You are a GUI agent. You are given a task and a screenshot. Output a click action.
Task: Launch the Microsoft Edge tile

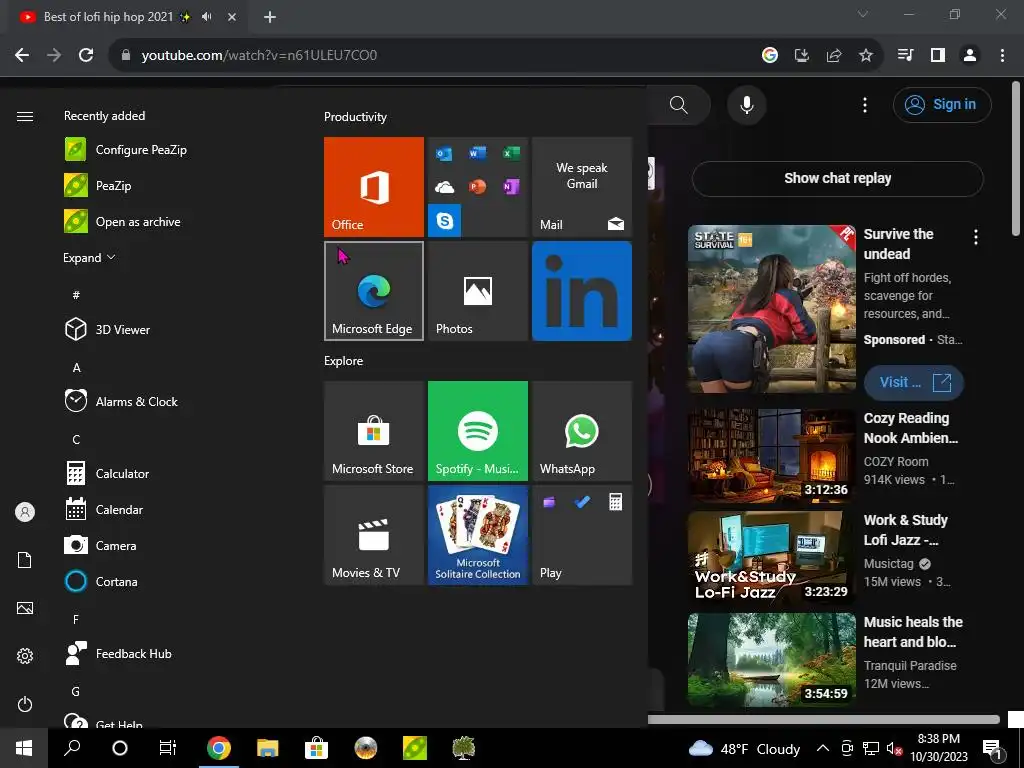click(x=374, y=291)
